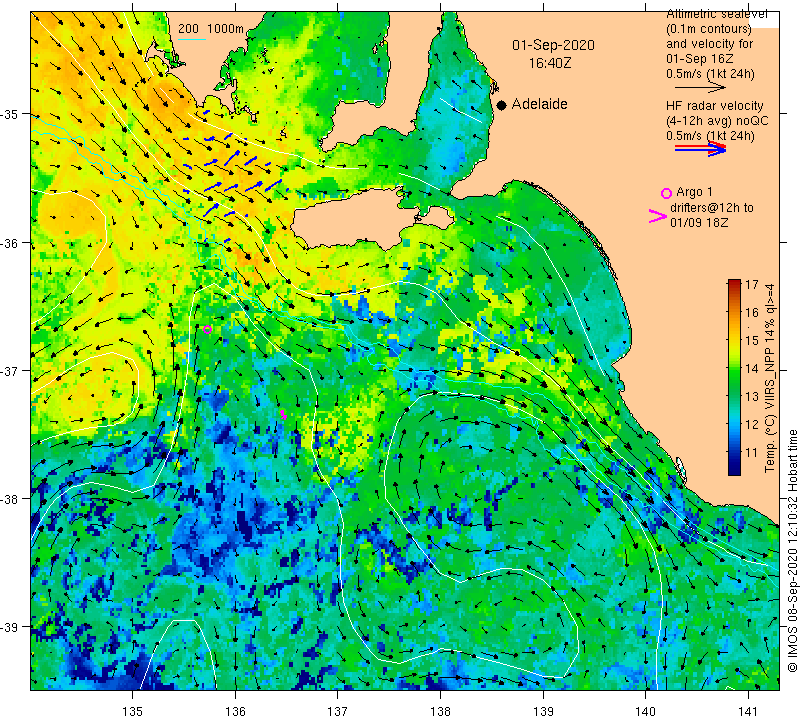Click the '200 1000m' depth contour text
Screen dimensions: 800x720
(211, 29)
